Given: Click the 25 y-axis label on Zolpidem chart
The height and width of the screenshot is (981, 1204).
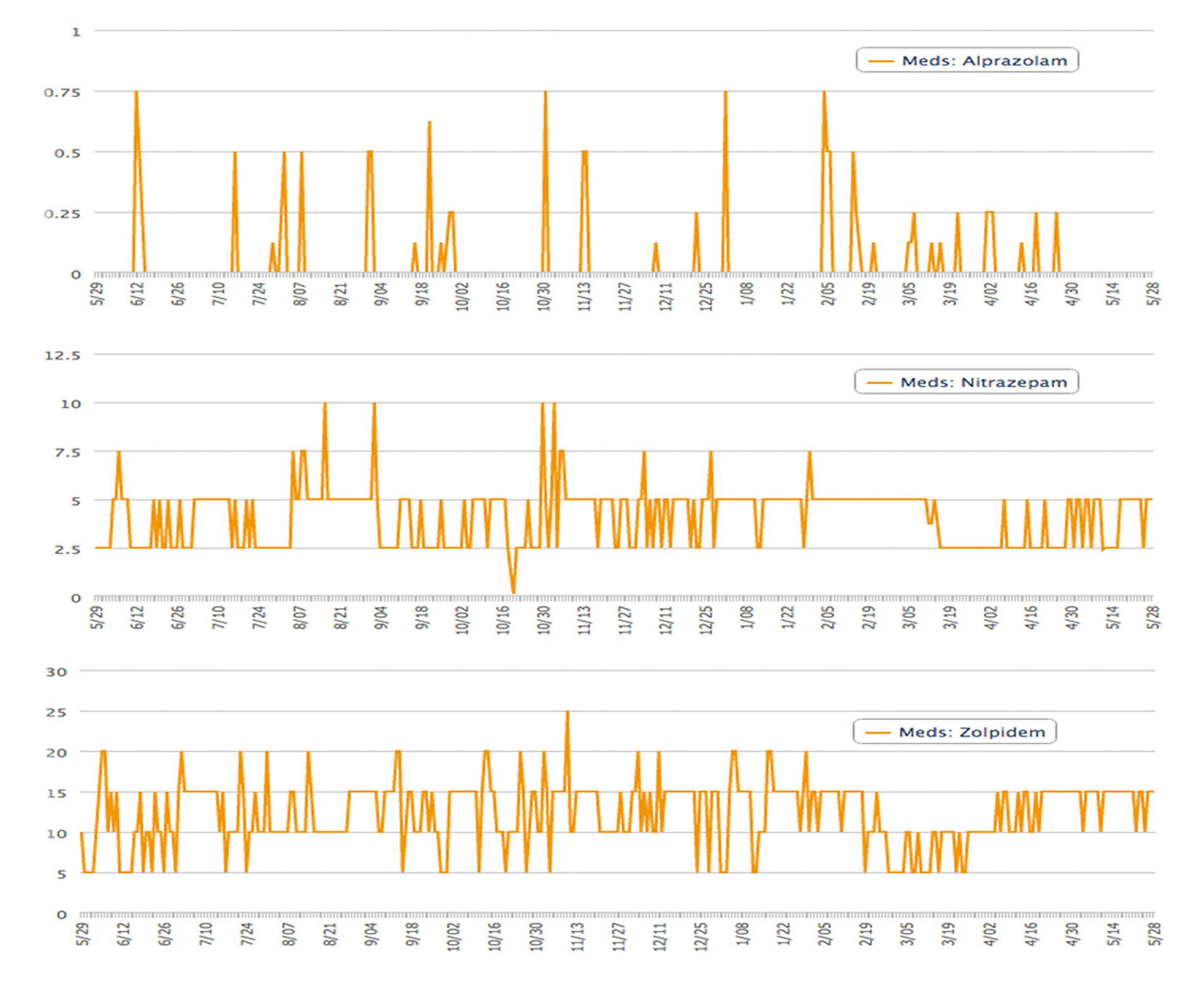Looking at the screenshot, I should coord(56,713).
